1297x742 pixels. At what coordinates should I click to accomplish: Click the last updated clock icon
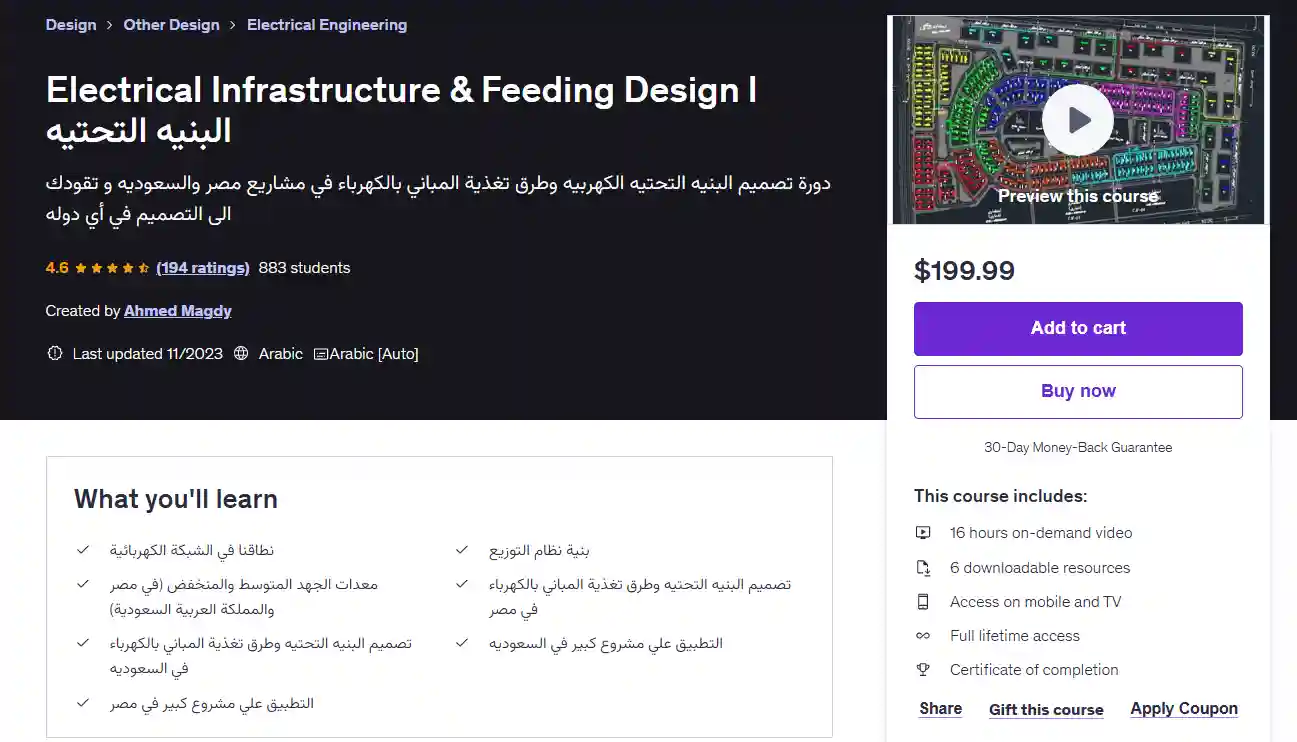pos(55,353)
